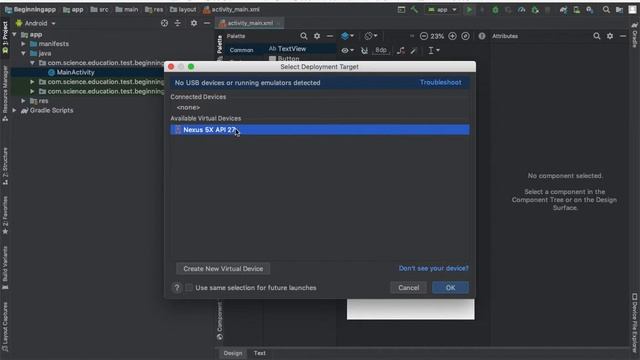The width and height of the screenshot is (640, 360).
Task: Select TextView in the palette
Action: [x=291, y=49]
